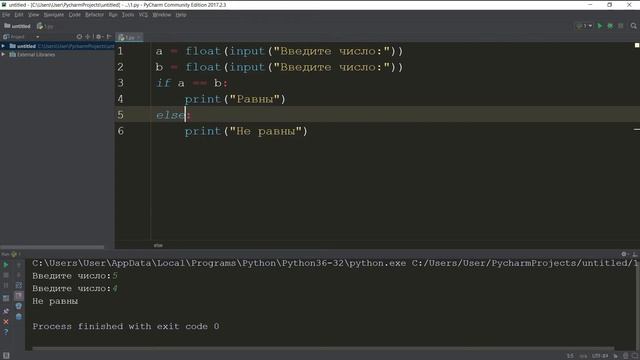Open the Edit menu
Screen dimensions: 640x360
coord(19,15)
